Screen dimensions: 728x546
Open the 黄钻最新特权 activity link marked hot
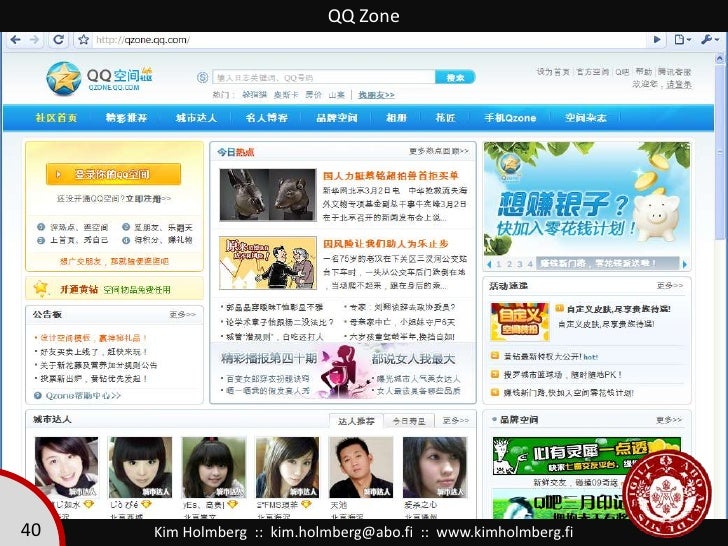click(551, 357)
